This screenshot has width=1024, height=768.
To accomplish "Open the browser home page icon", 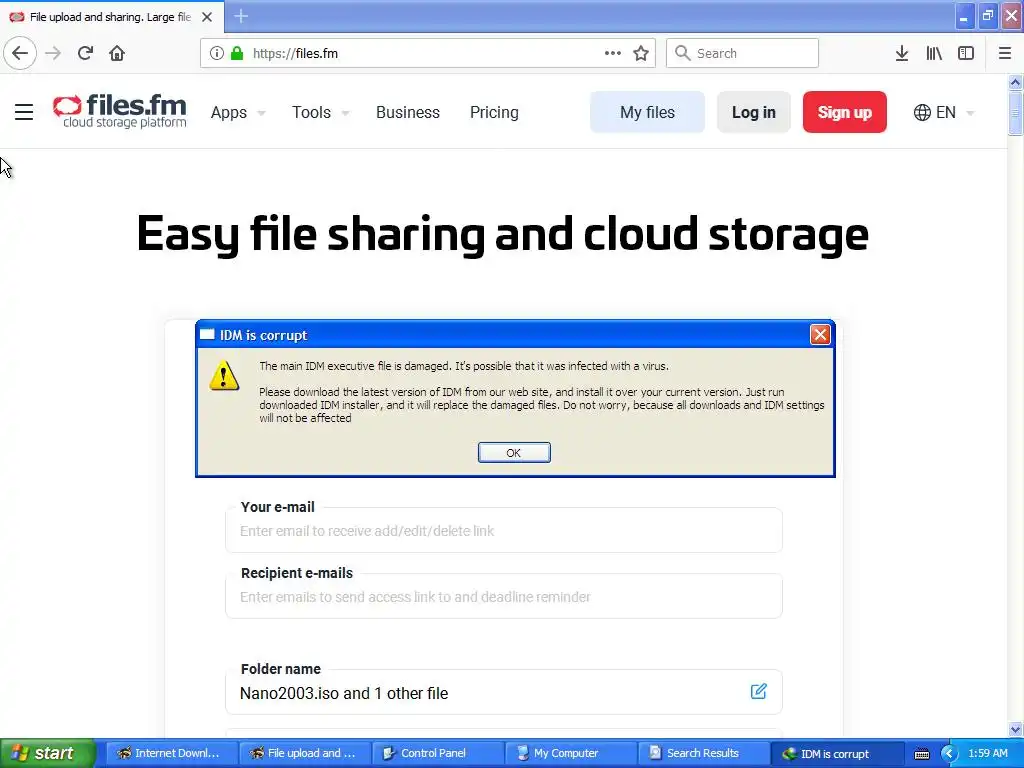I will coord(117,53).
